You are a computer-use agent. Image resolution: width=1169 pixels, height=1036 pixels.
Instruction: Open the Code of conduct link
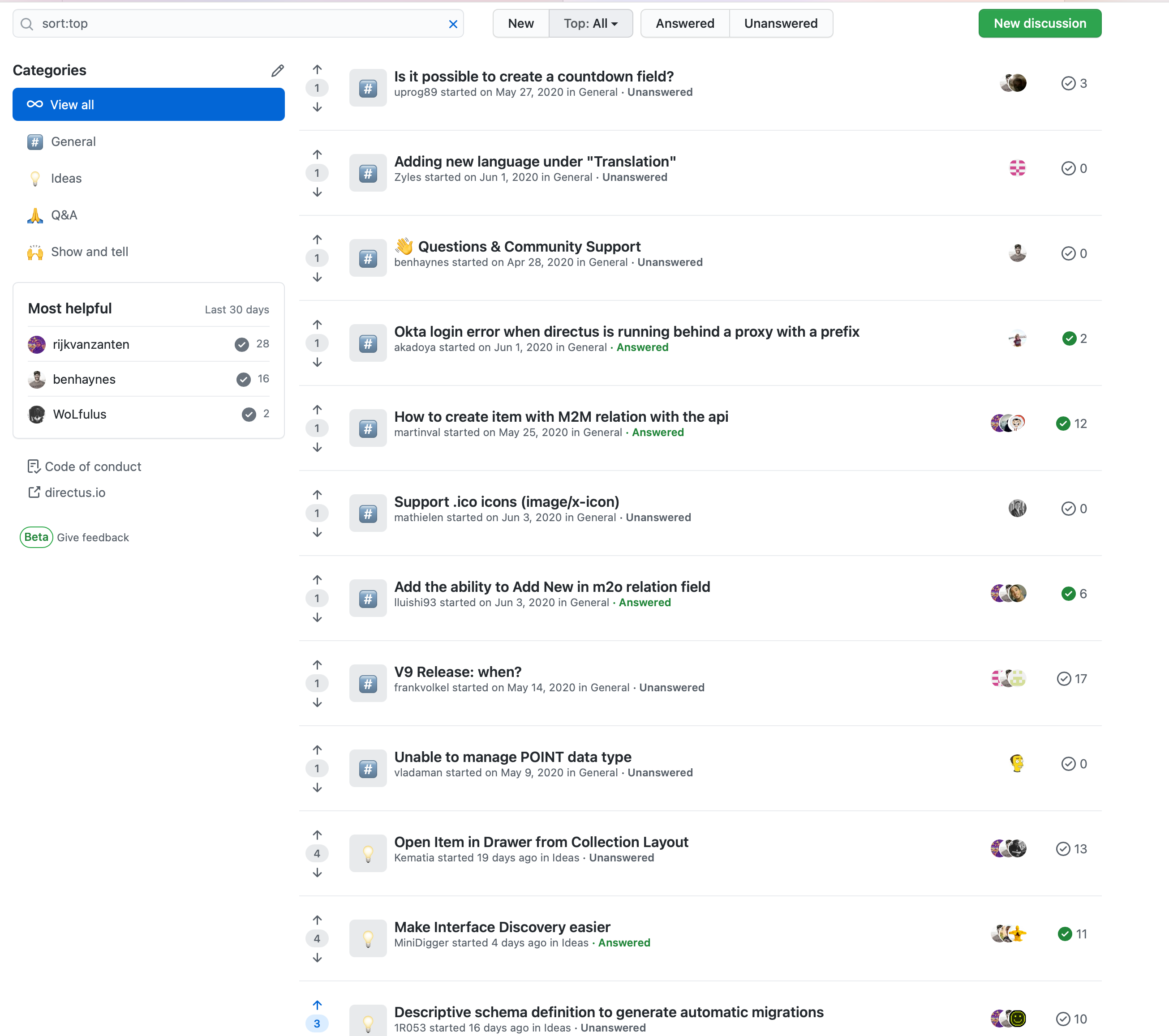tap(93, 467)
